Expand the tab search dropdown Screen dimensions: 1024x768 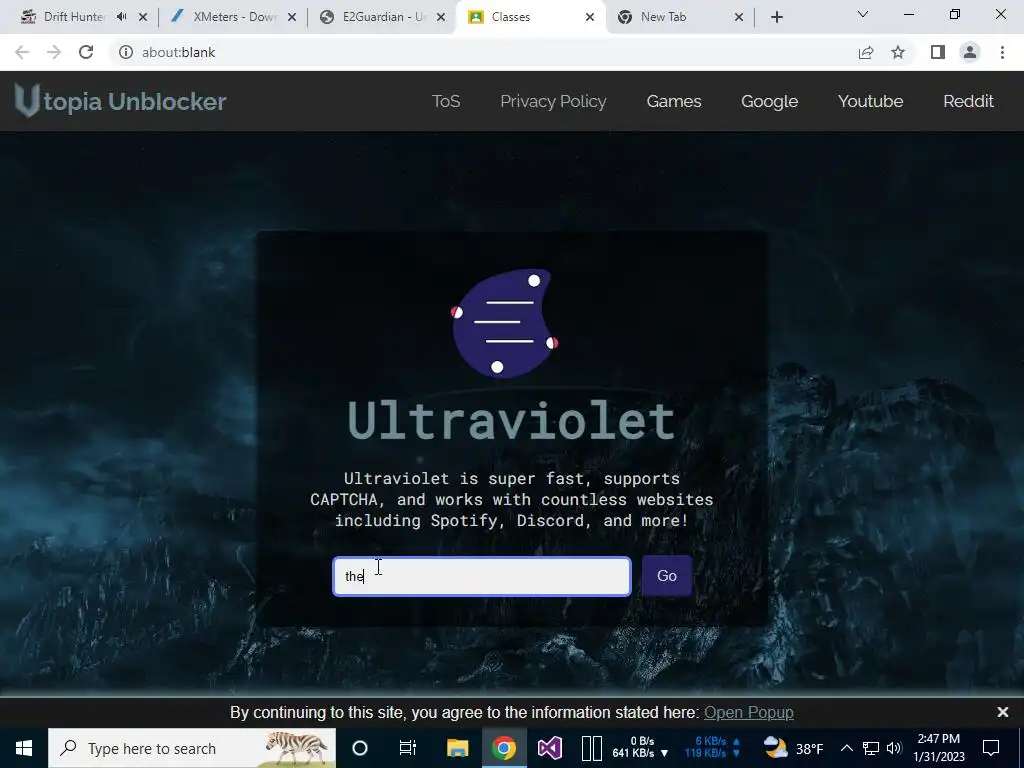(x=863, y=14)
